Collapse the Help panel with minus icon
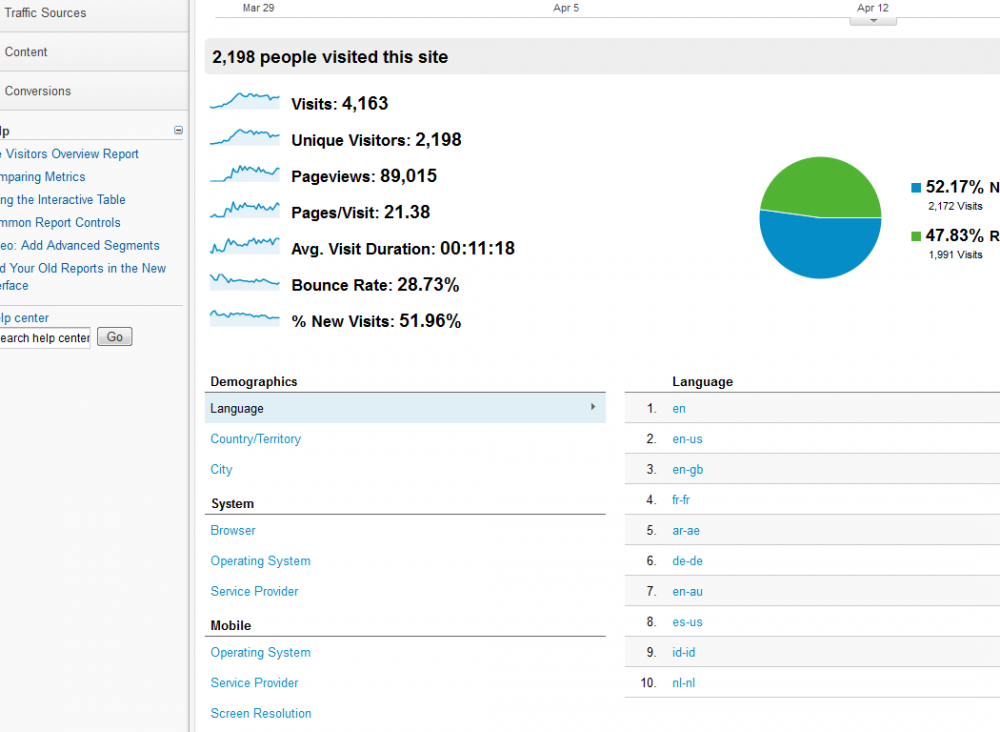The width and height of the screenshot is (1000, 732). (178, 130)
